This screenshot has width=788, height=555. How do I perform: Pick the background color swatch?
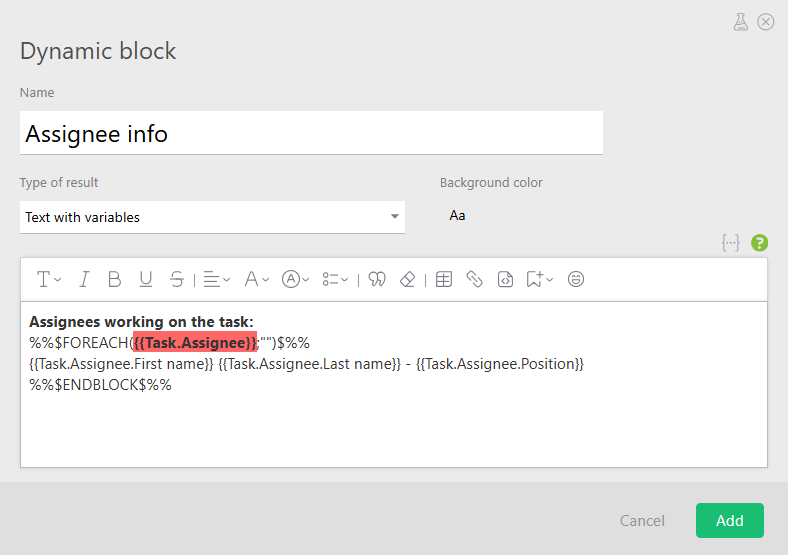(x=457, y=216)
